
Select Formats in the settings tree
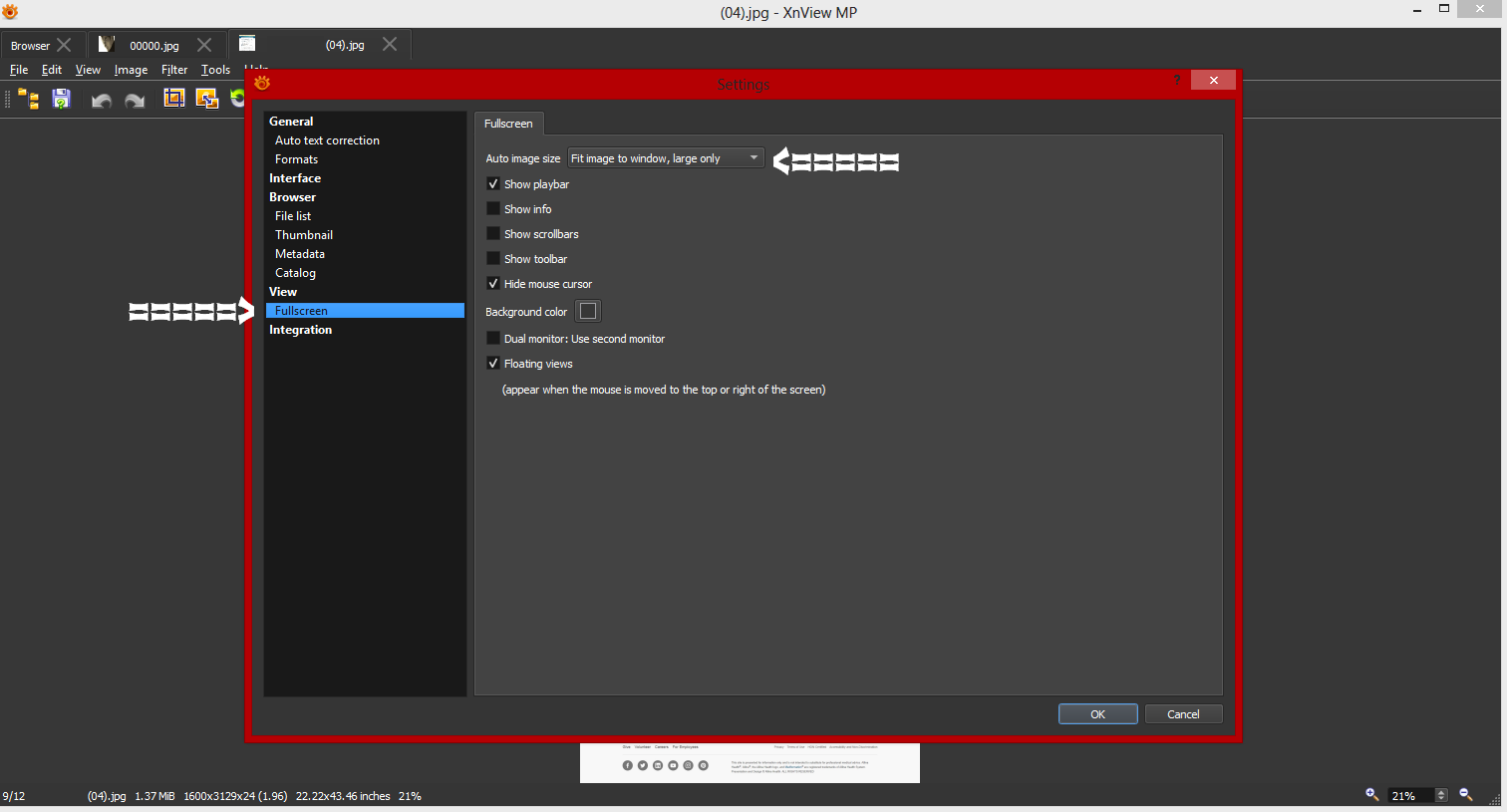[x=297, y=159]
